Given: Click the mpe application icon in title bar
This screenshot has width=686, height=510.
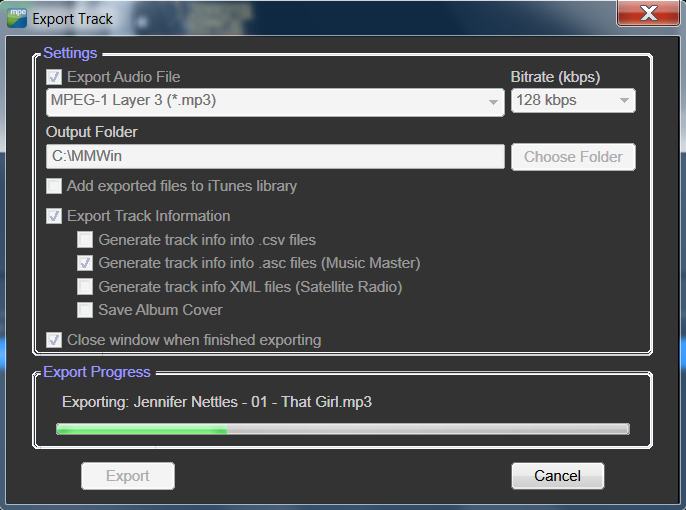Looking at the screenshot, I should (17, 18).
